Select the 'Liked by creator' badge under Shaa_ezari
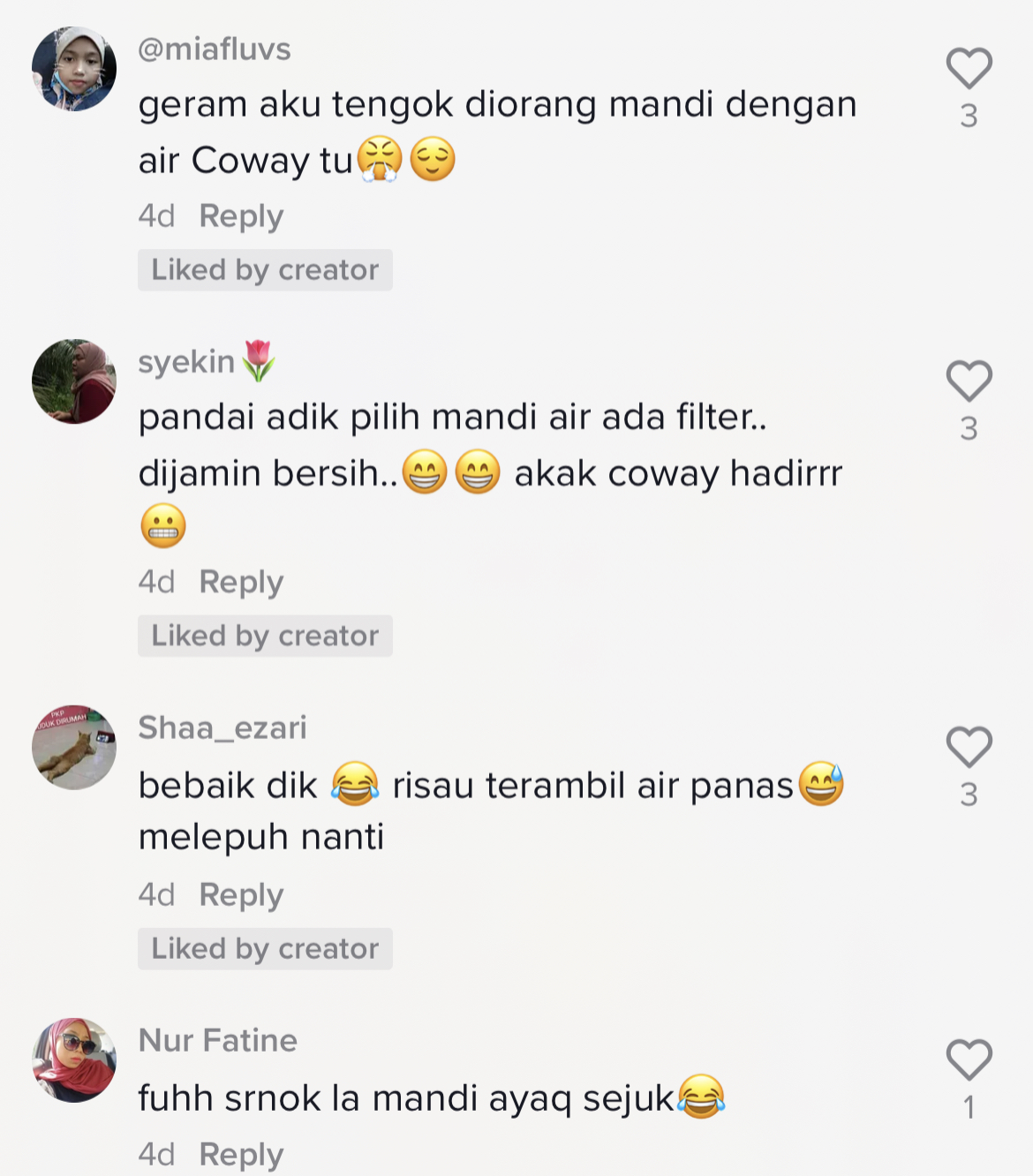Screen dimensions: 1033x1176 pos(265,949)
